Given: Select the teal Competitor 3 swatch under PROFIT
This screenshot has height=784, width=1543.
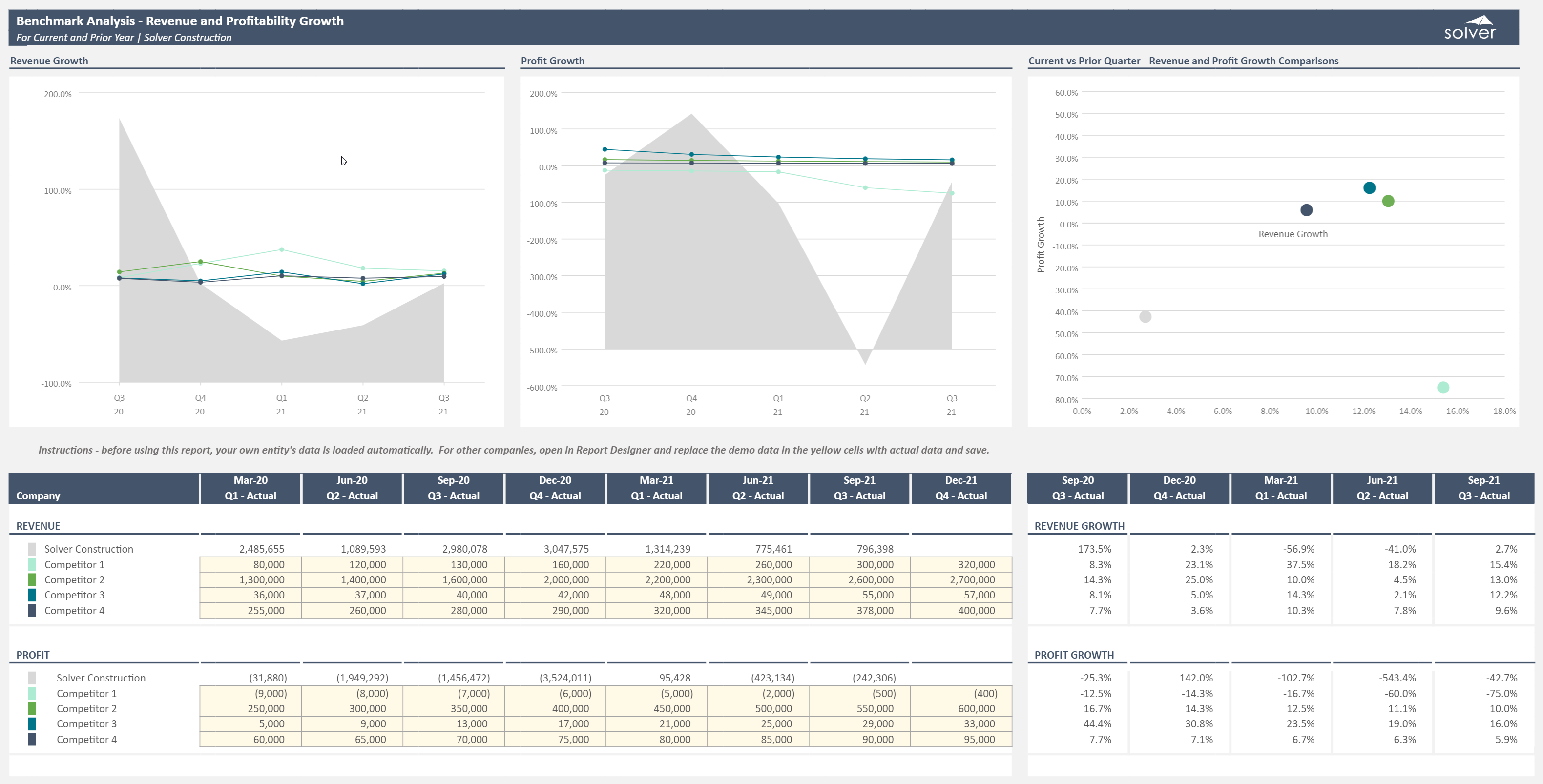Looking at the screenshot, I should click(x=32, y=723).
